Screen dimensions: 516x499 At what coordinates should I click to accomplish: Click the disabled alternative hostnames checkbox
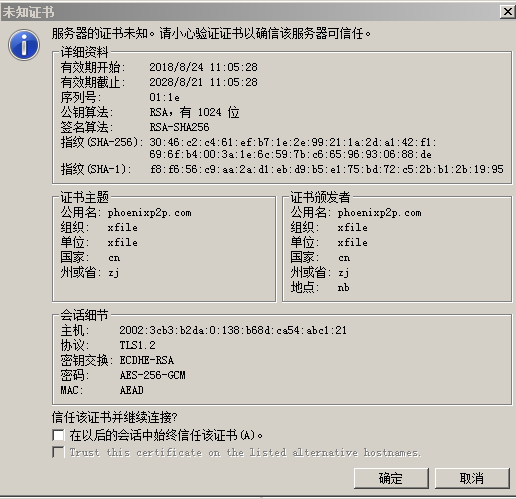58,452
